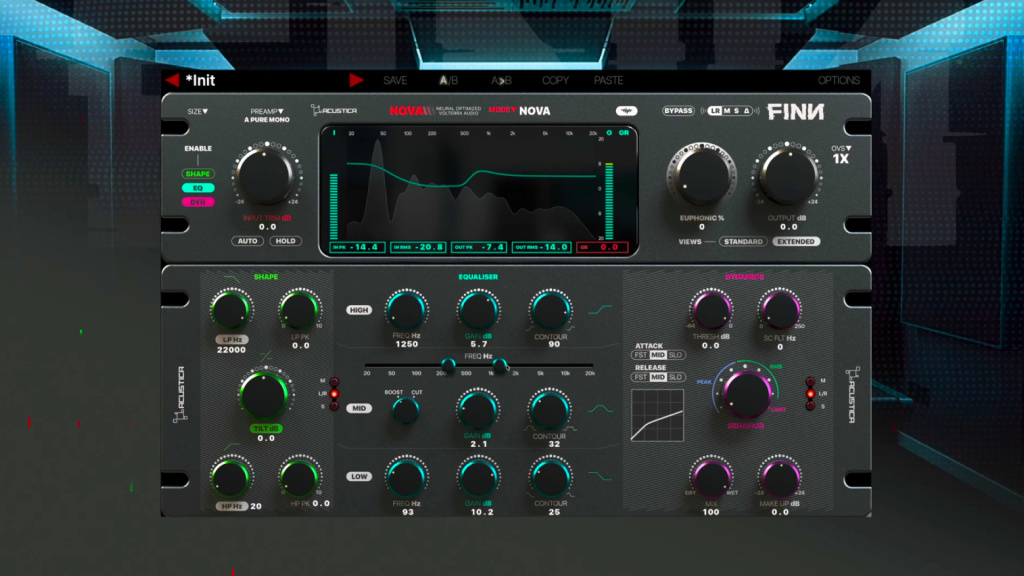
Task: Click the high shelf curve icon
Action: tap(600, 310)
